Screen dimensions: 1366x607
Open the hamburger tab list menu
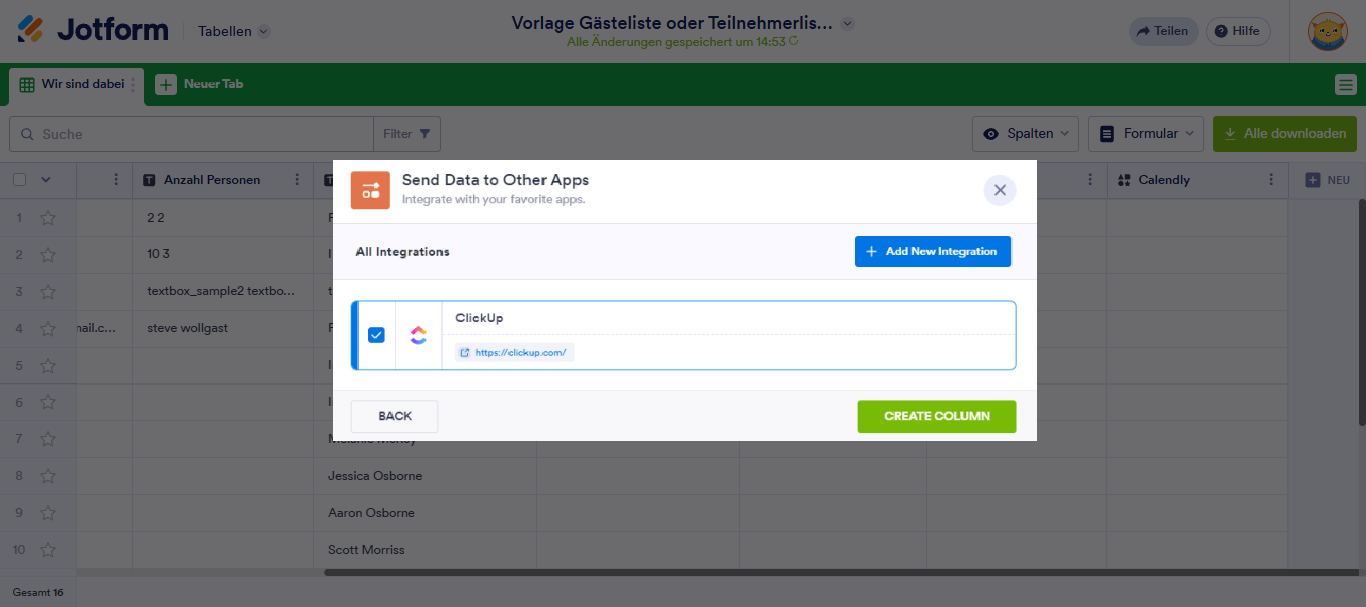1345,85
